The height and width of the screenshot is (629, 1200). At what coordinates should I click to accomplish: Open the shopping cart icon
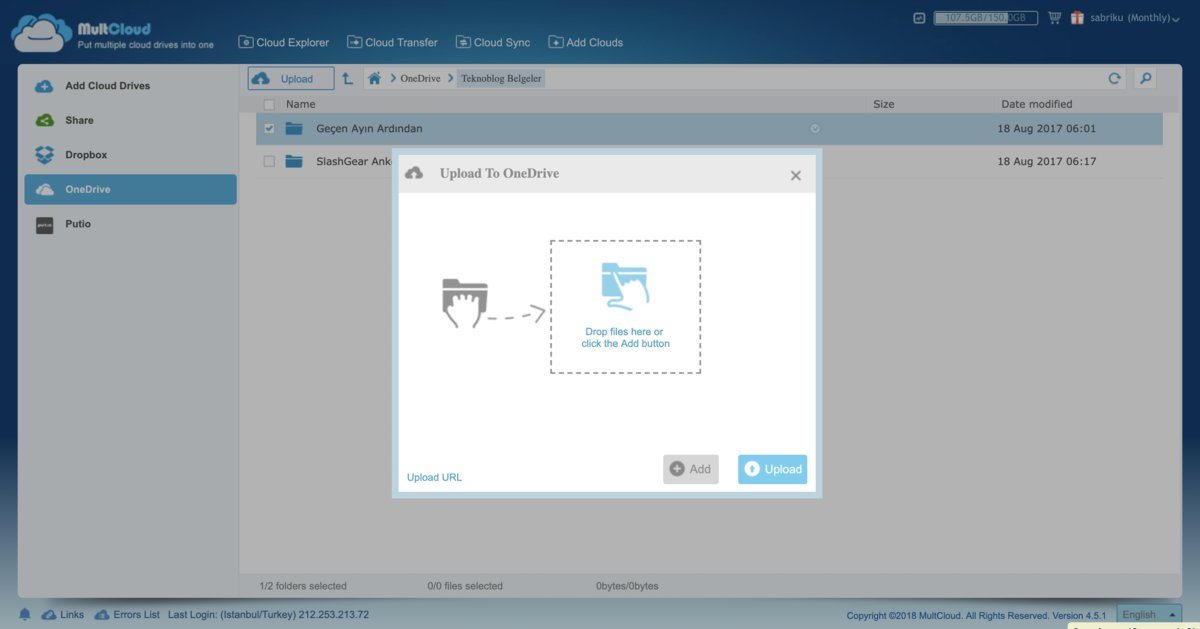[x=1054, y=18]
